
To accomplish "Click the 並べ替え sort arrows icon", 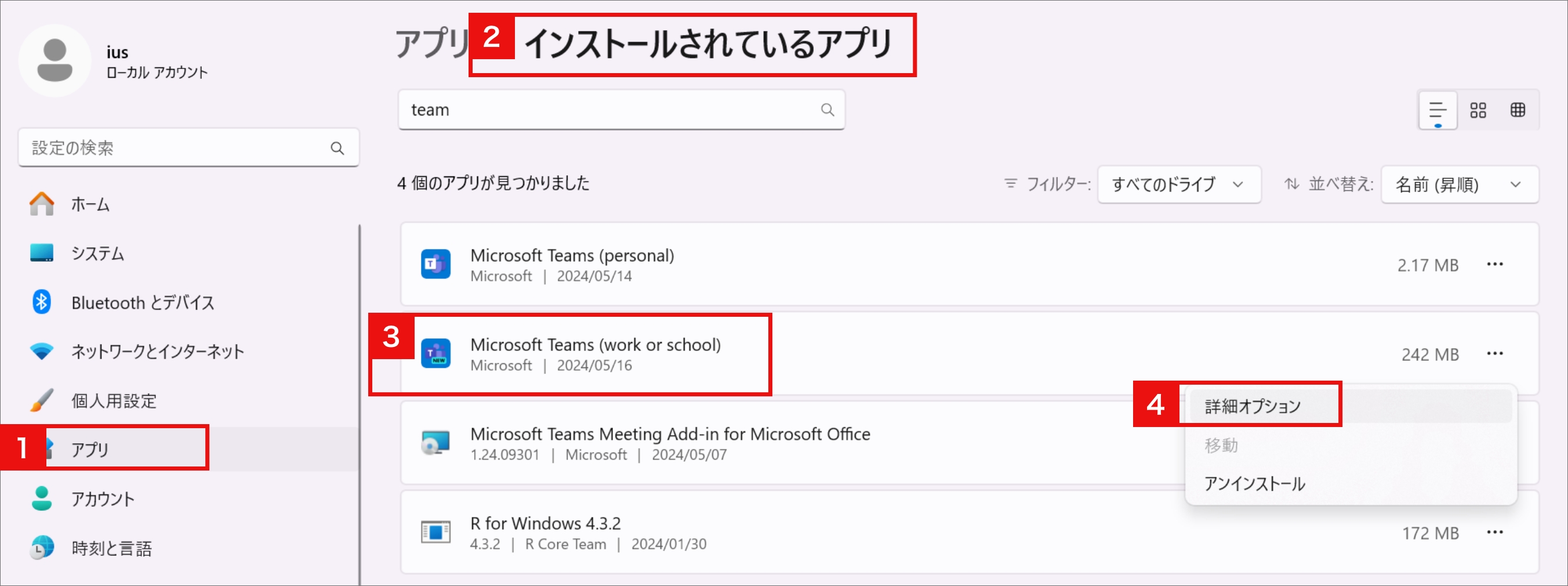I will point(1291,183).
